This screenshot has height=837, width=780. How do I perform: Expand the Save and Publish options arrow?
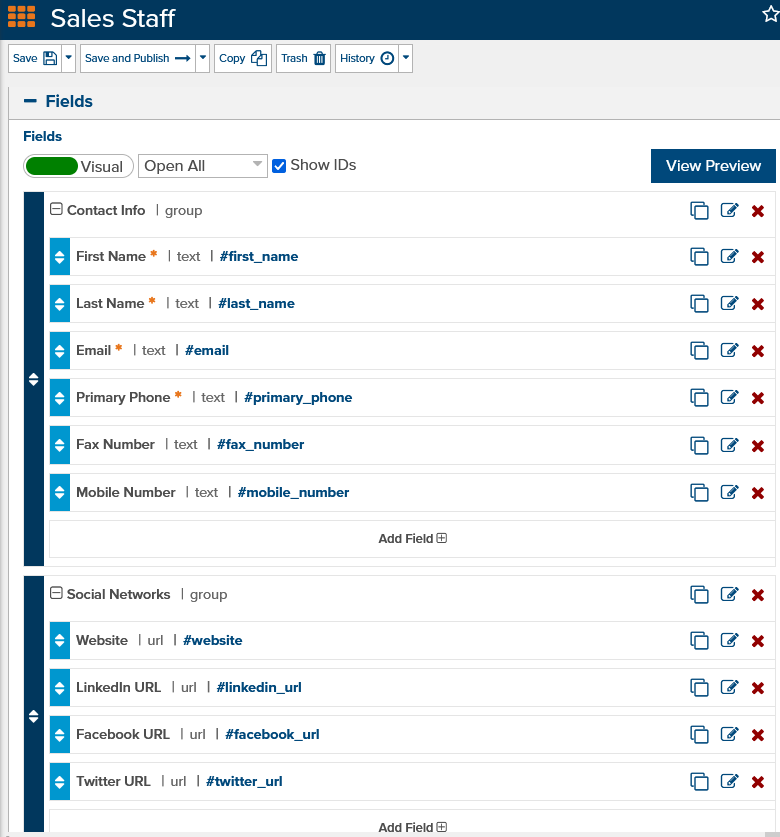coord(202,58)
